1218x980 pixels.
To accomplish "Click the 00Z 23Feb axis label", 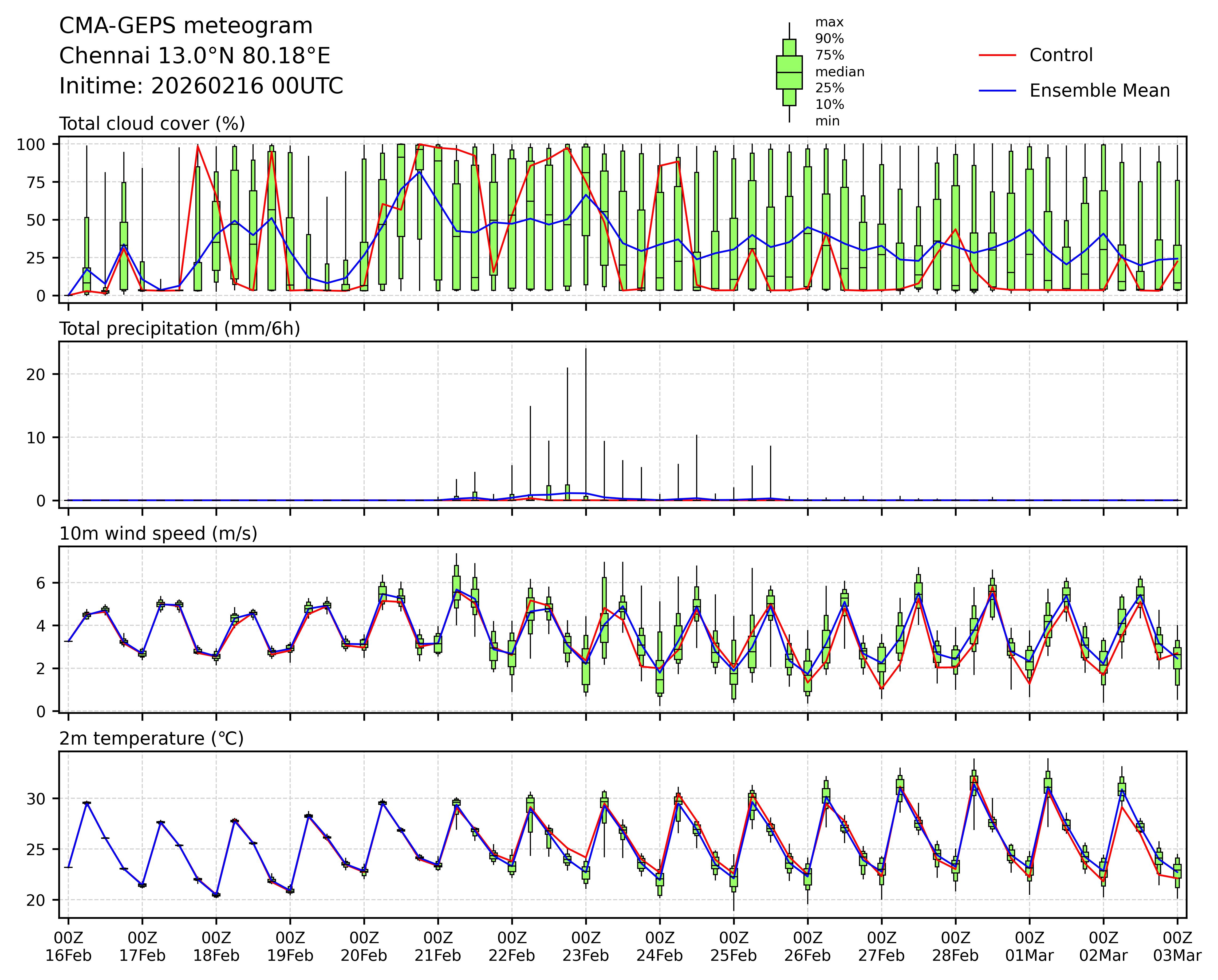I will point(586,947).
